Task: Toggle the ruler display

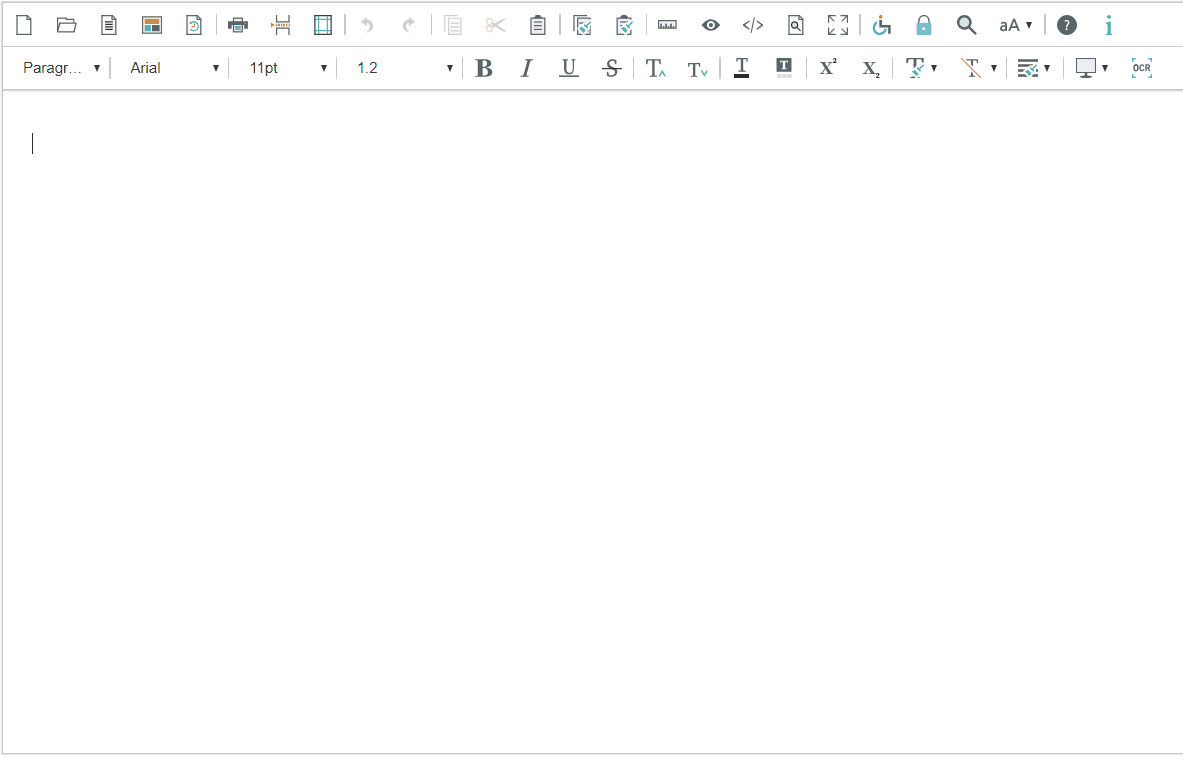Action: coord(668,25)
